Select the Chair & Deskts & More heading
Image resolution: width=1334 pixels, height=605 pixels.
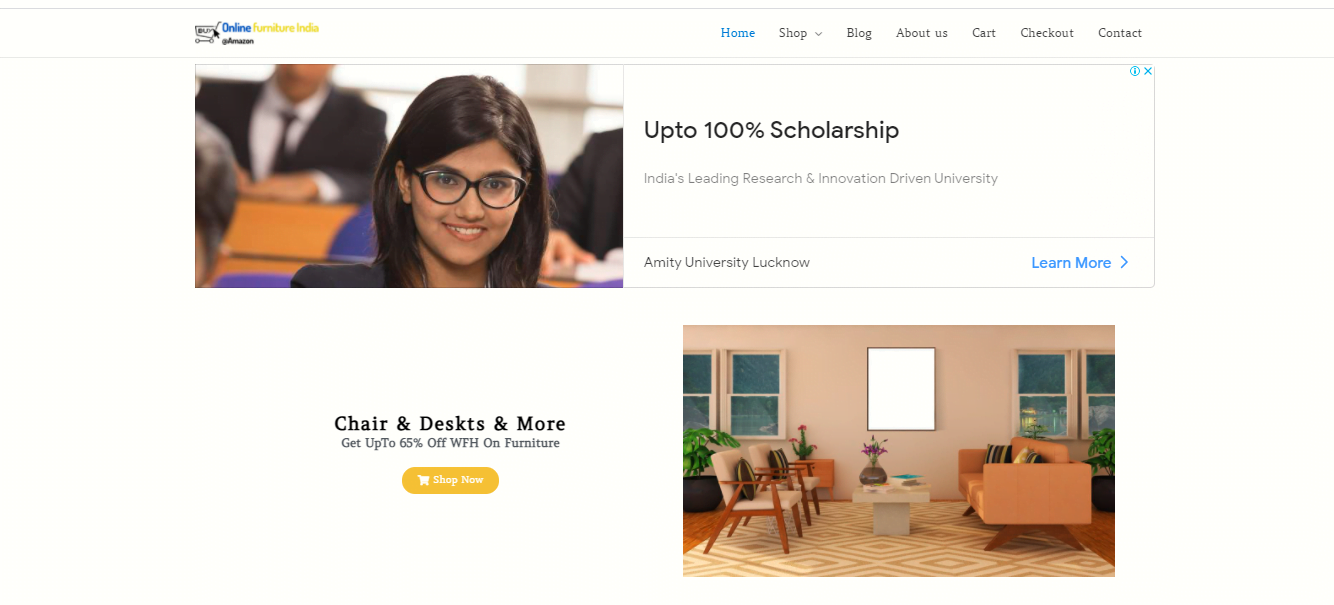click(x=450, y=423)
